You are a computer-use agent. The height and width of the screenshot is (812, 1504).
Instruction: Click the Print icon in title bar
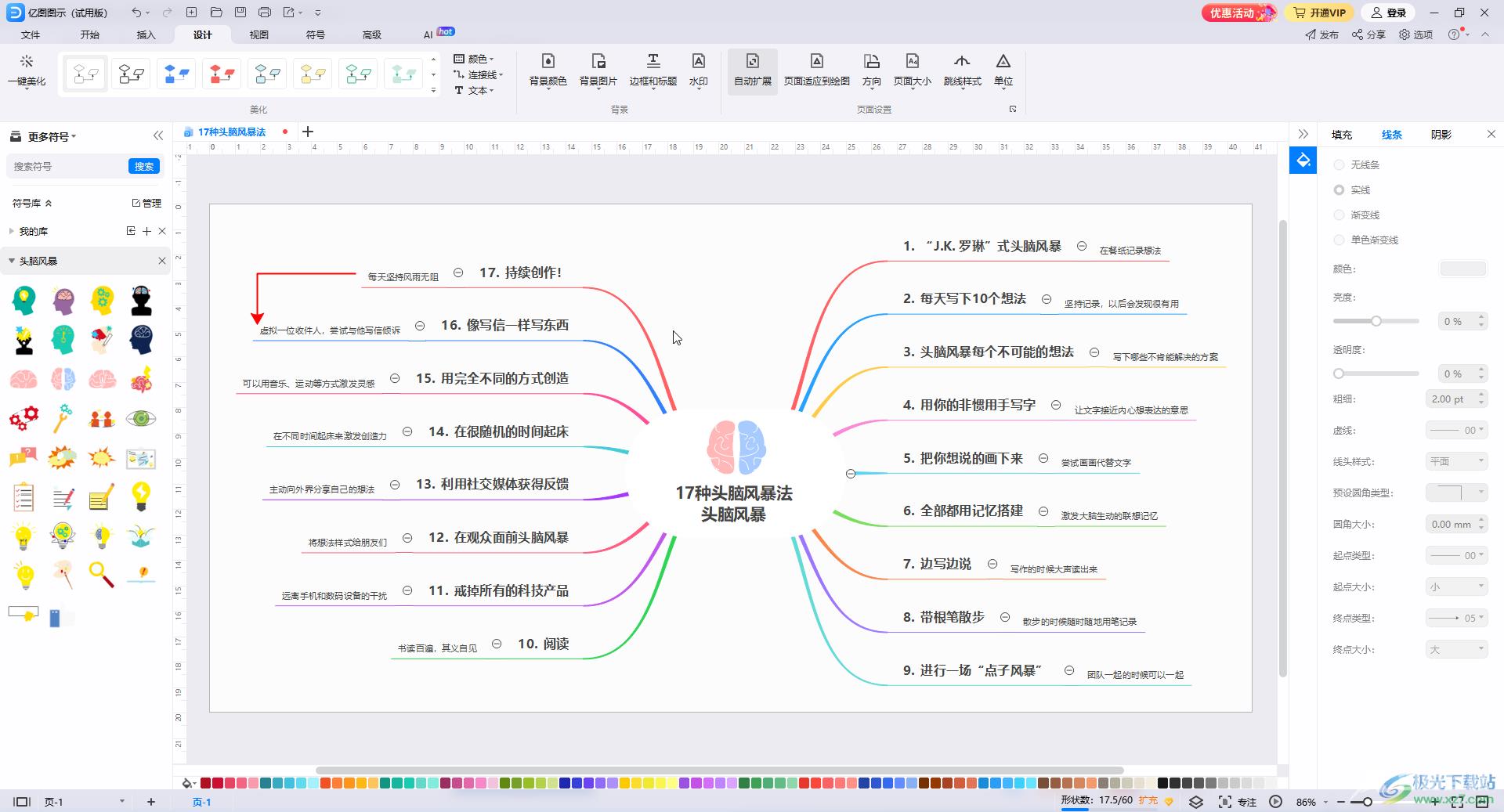pos(265,13)
